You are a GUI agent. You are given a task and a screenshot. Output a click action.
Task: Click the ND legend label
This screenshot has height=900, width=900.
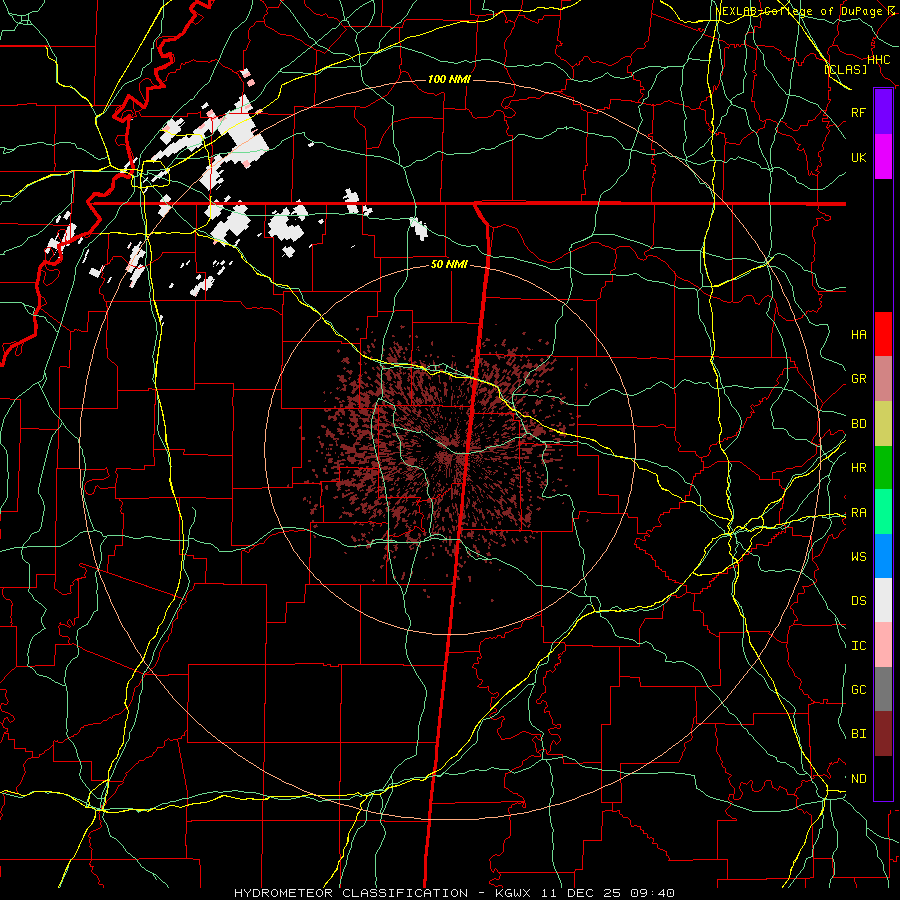pyautogui.click(x=859, y=779)
